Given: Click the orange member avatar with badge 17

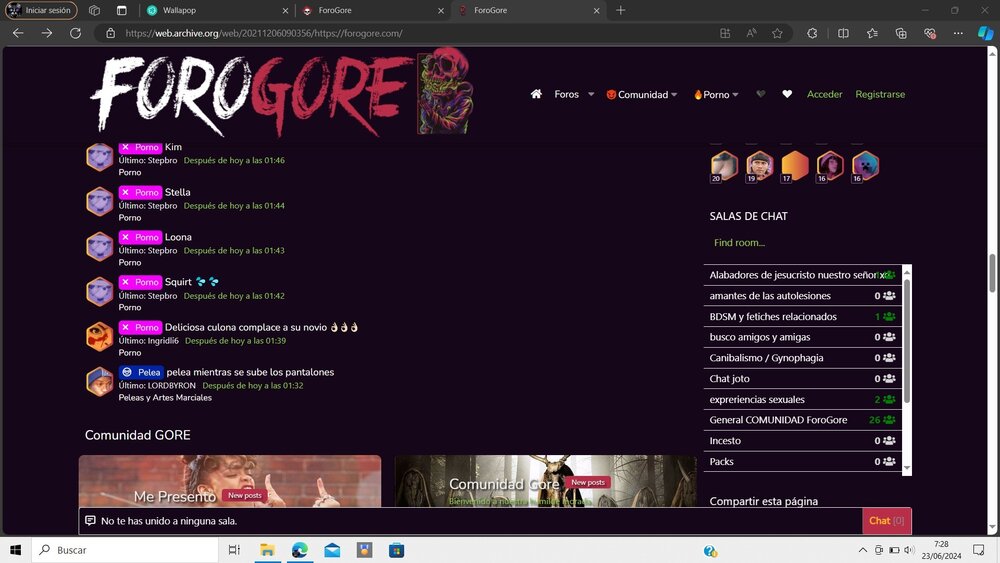Looking at the screenshot, I should [x=795, y=166].
